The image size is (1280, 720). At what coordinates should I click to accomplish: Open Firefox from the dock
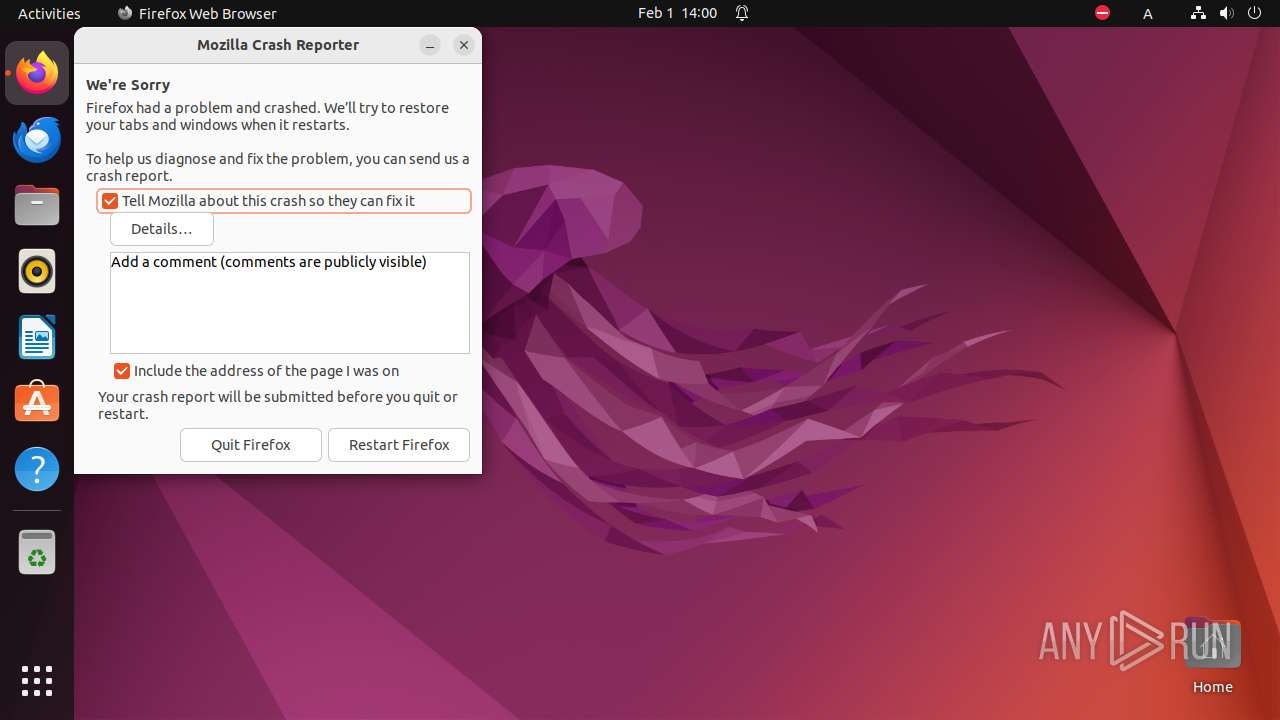37,73
